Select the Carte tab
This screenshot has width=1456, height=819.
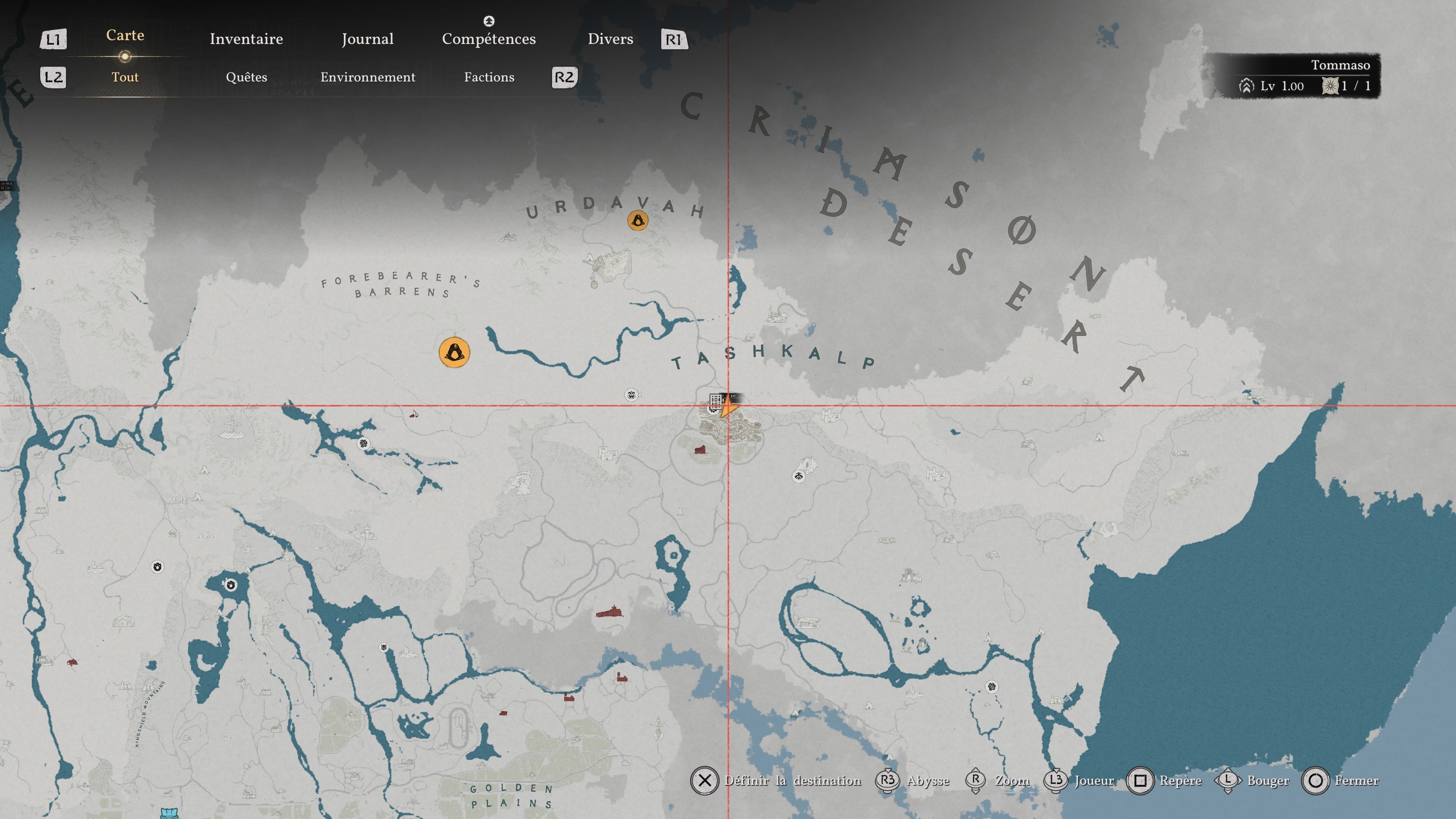tap(125, 35)
